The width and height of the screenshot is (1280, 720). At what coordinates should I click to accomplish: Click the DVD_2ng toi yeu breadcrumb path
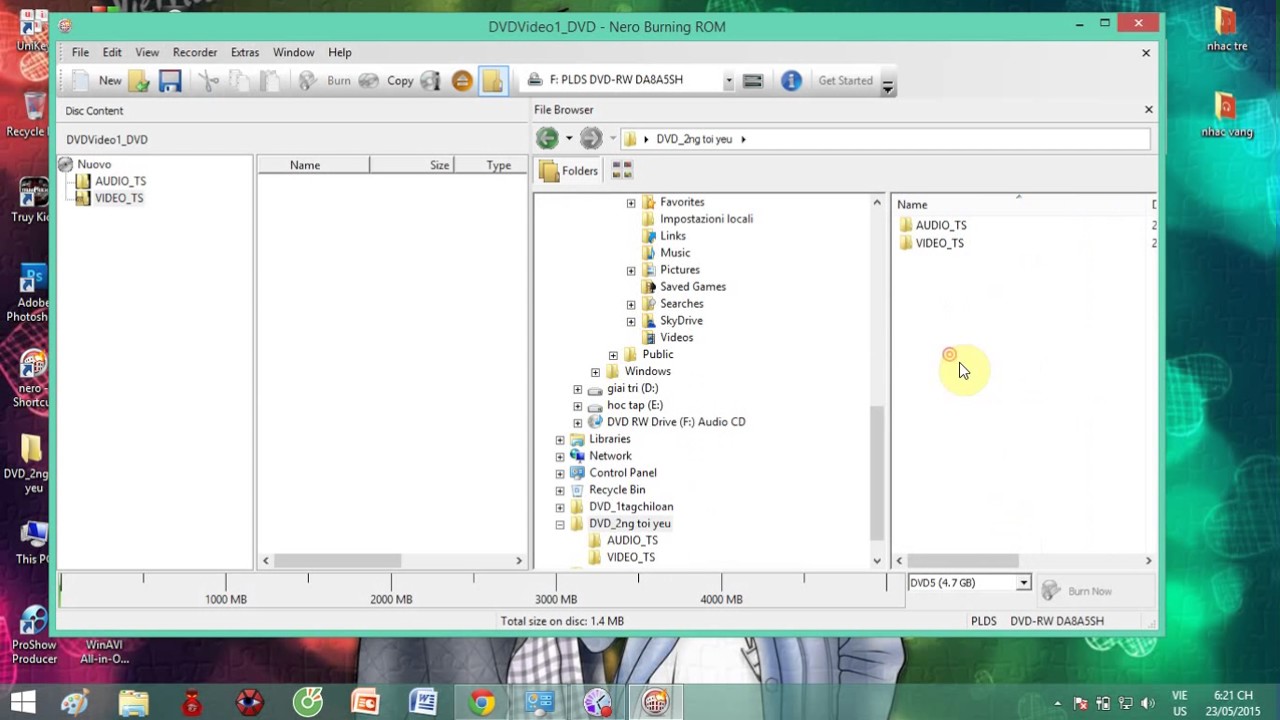(x=694, y=139)
